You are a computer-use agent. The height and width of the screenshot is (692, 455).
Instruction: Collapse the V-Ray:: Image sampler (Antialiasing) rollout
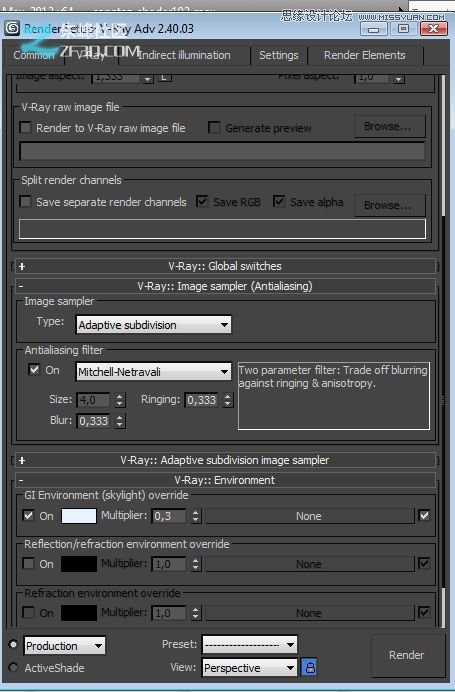(x=225, y=286)
